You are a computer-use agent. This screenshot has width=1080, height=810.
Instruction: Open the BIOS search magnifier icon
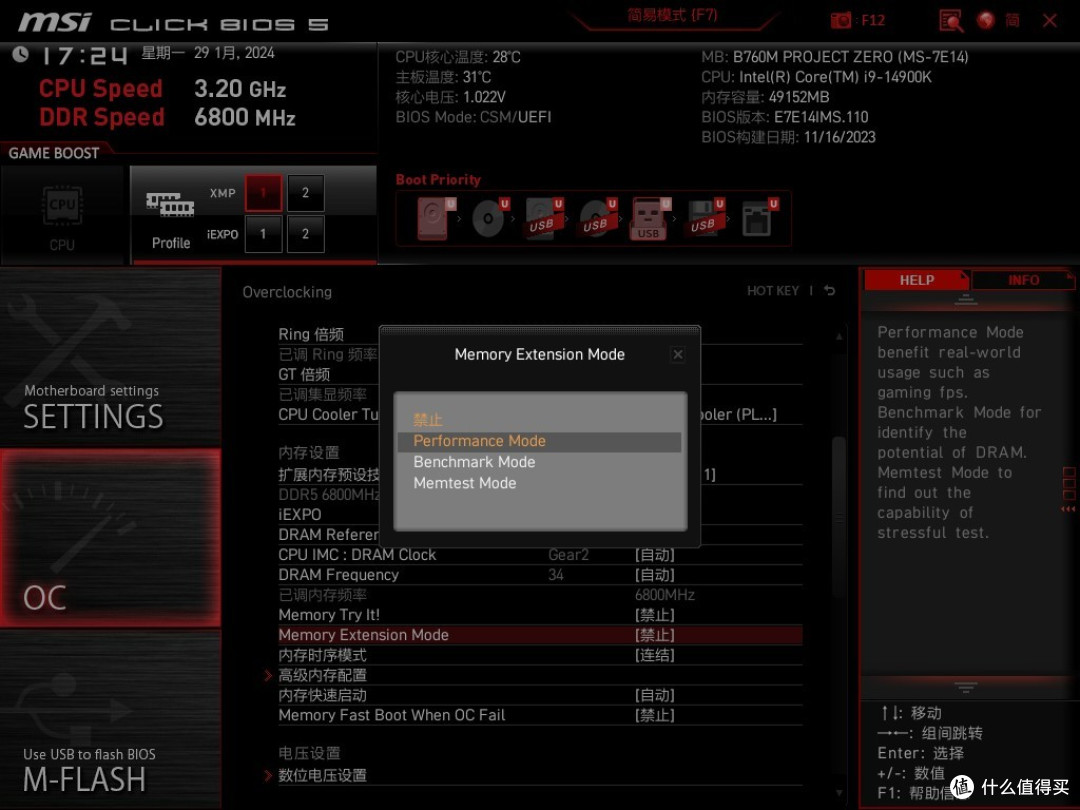pyautogui.click(x=951, y=21)
